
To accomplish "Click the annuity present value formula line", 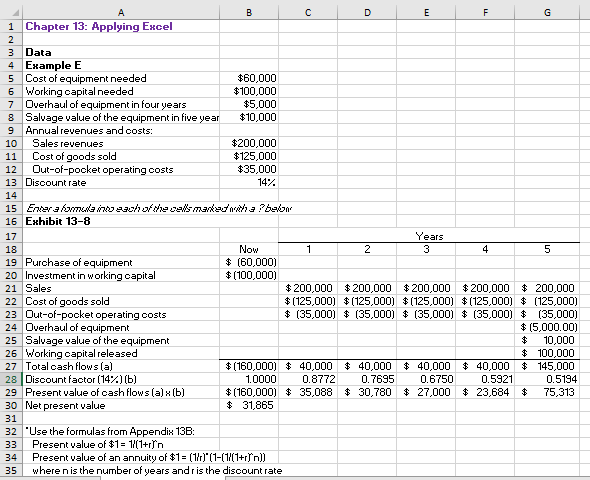I will click(x=149, y=457).
